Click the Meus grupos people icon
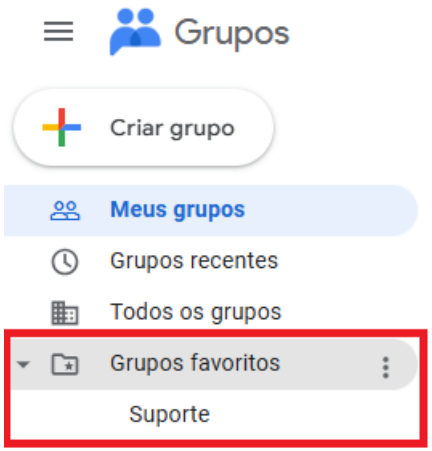Viewport: 432px width, 451px height. pos(65,211)
